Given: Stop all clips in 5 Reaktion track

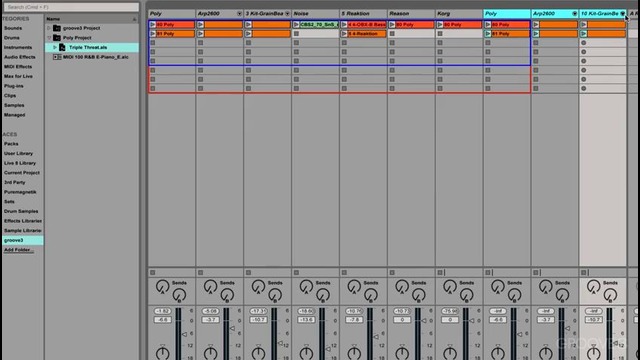Looking at the screenshot, I should [344, 272].
